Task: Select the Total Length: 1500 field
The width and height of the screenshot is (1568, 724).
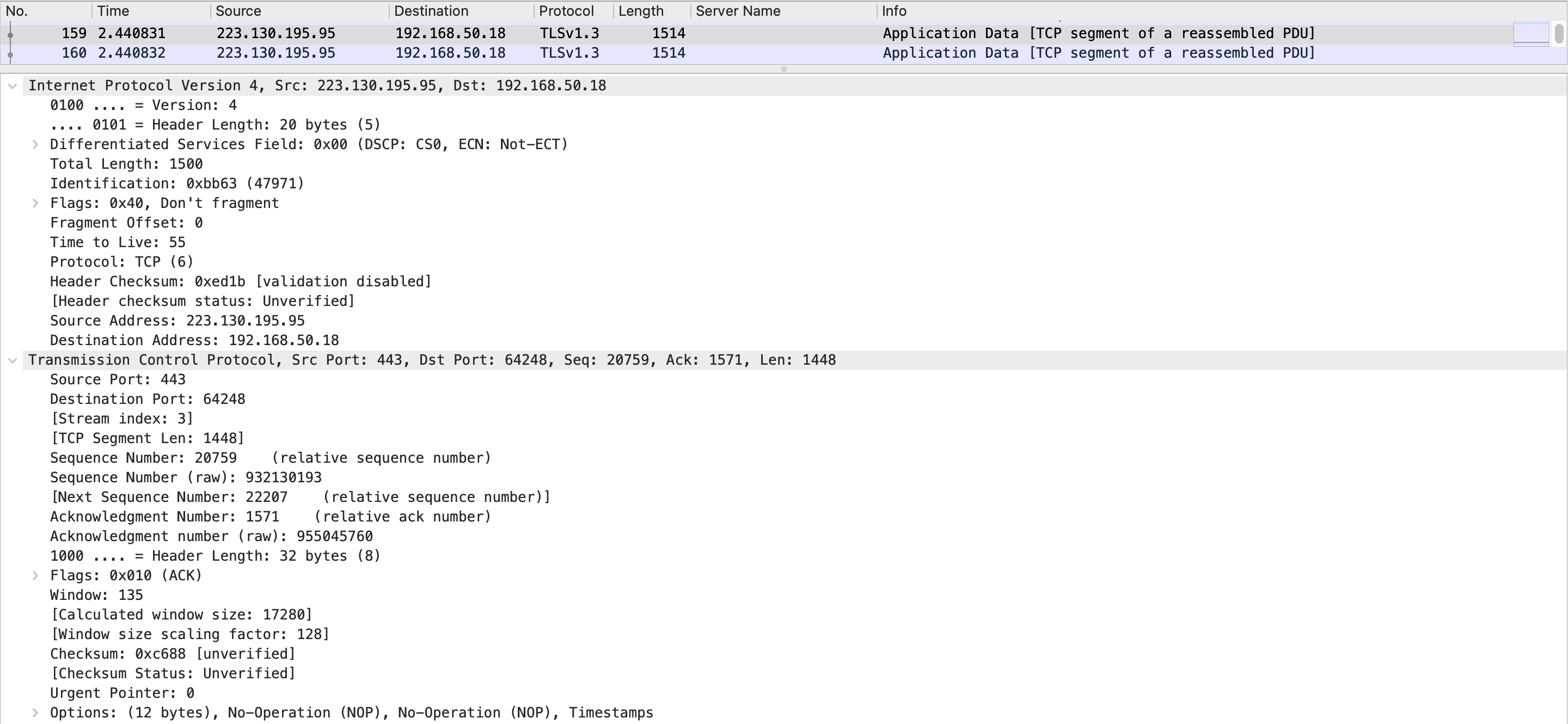Action: click(x=127, y=164)
